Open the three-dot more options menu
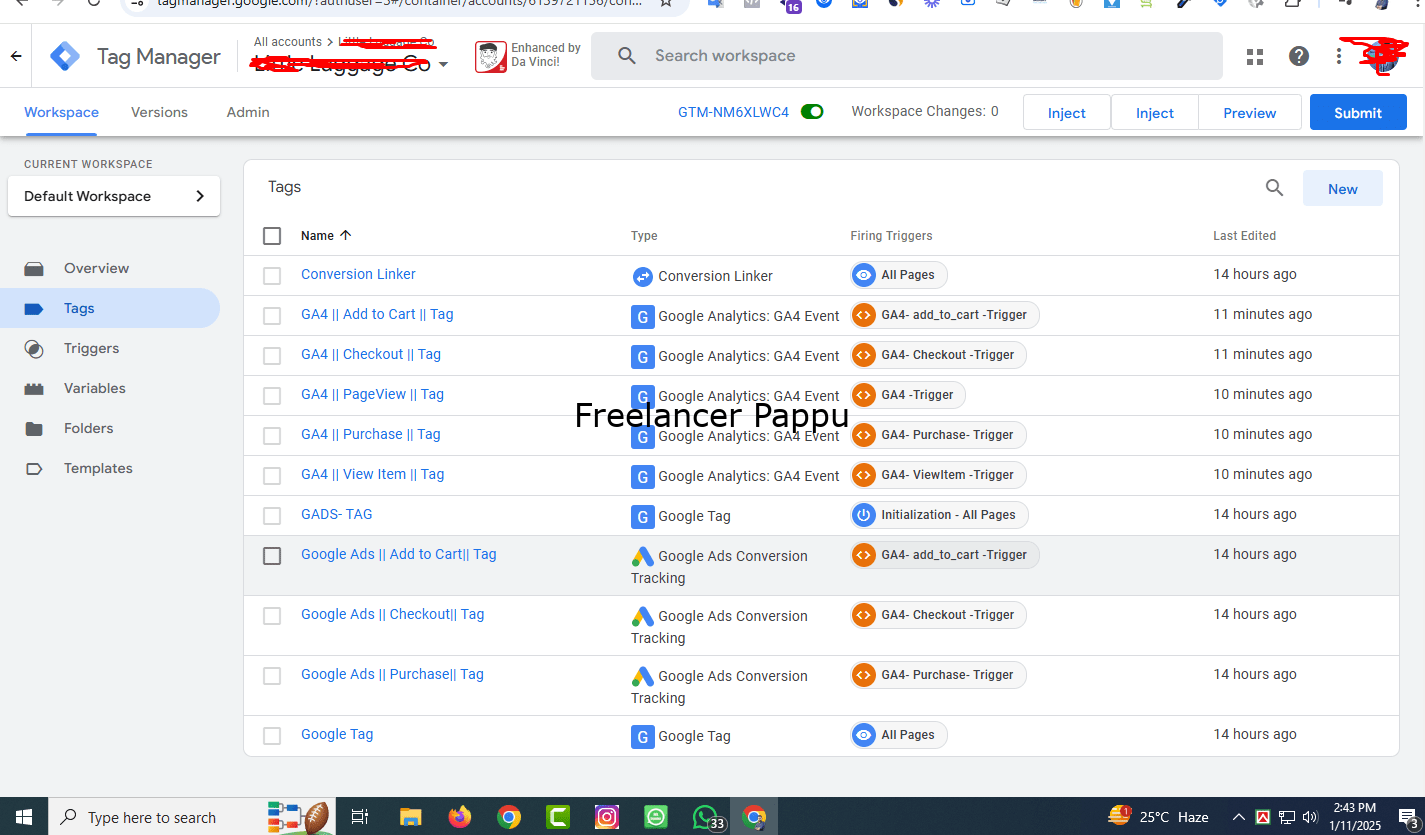 (x=1339, y=56)
